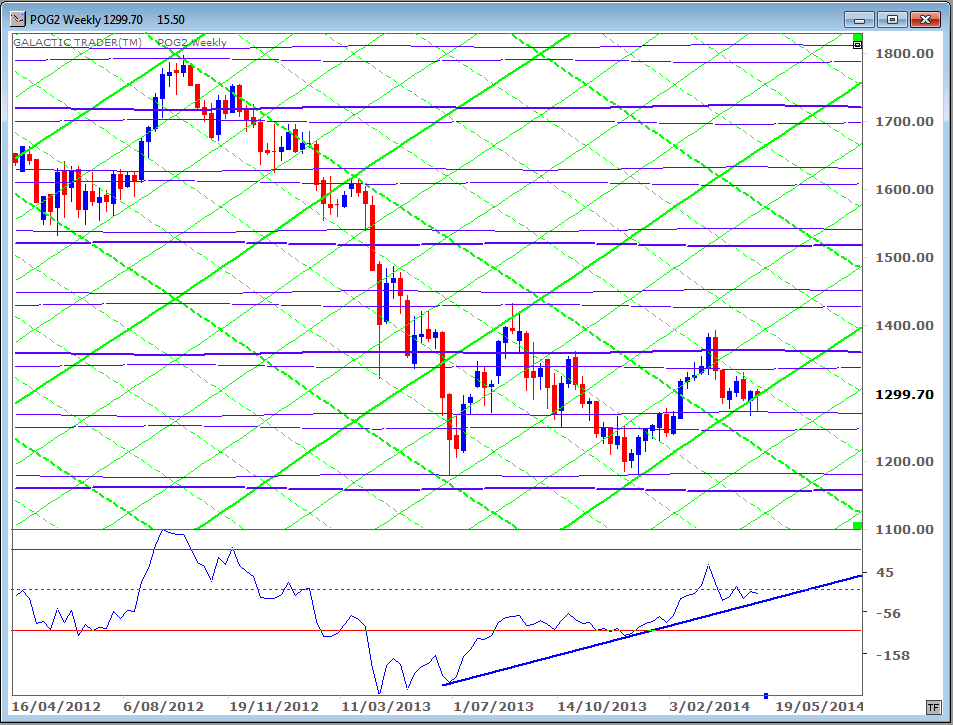Click the 1400.00 price axis label
Image resolution: width=953 pixels, height=725 pixels.
click(904, 326)
